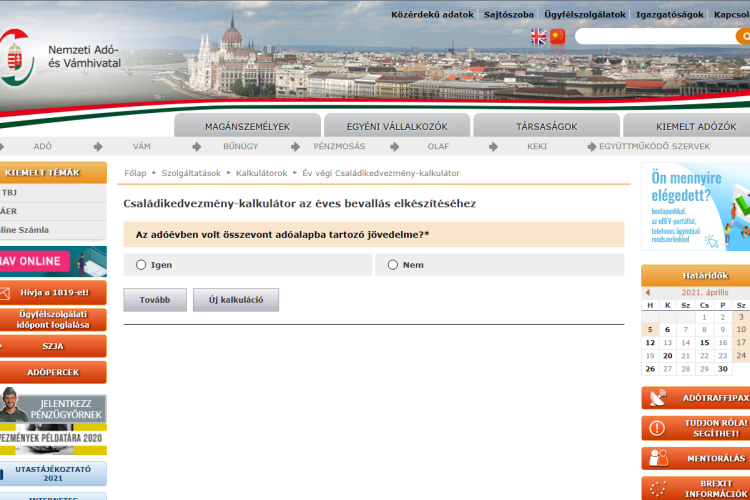Select the Igen radio button
The width and height of the screenshot is (750, 500).
pyautogui.click(x=141, y=265)
